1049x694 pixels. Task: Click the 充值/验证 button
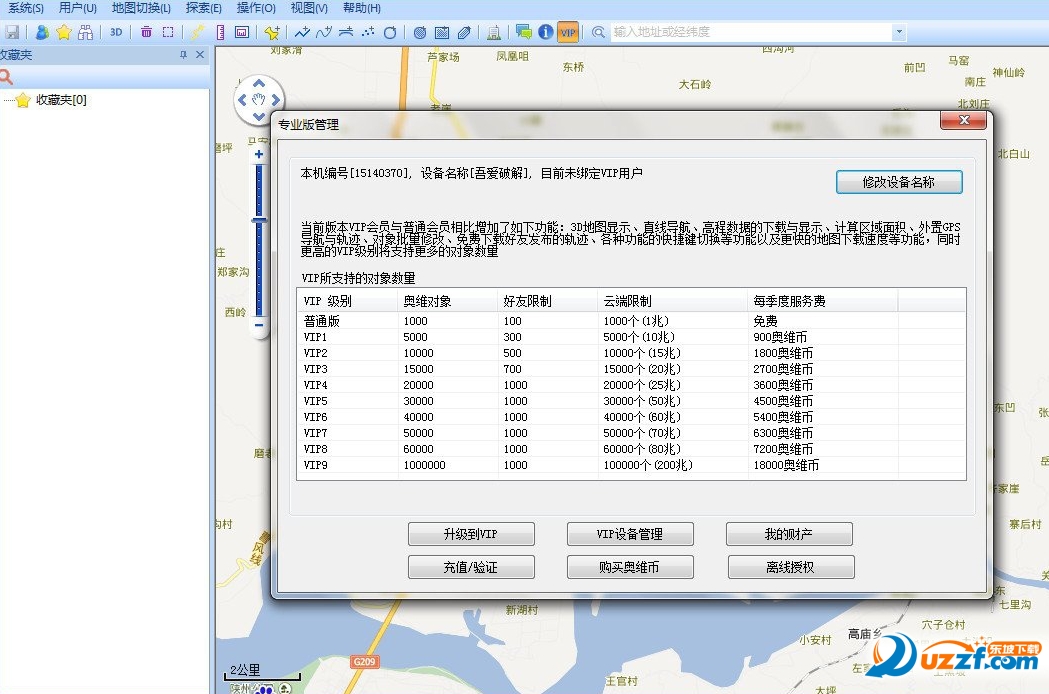click(x=471, y=567)
